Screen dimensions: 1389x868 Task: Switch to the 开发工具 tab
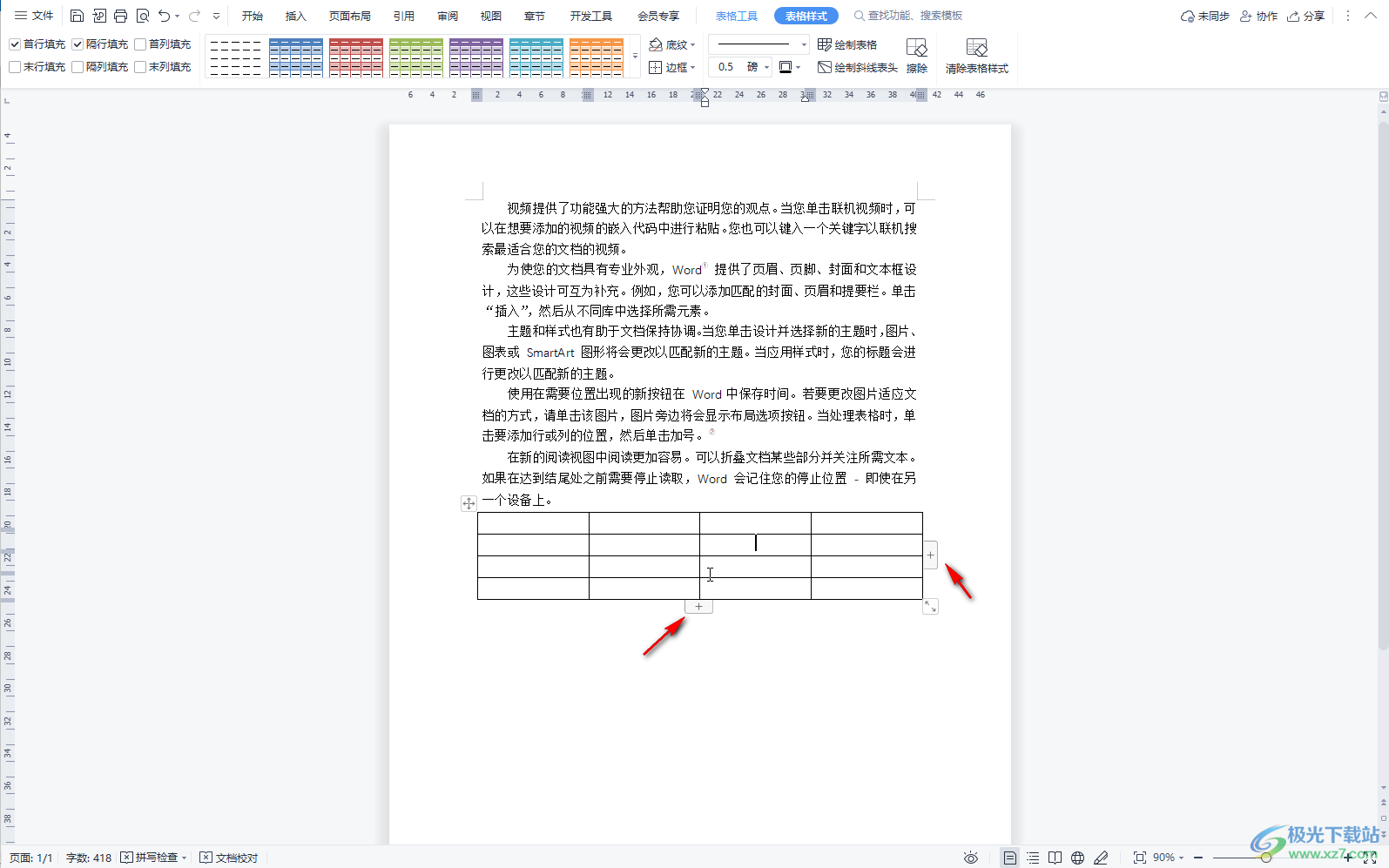(x=591, y=16)
